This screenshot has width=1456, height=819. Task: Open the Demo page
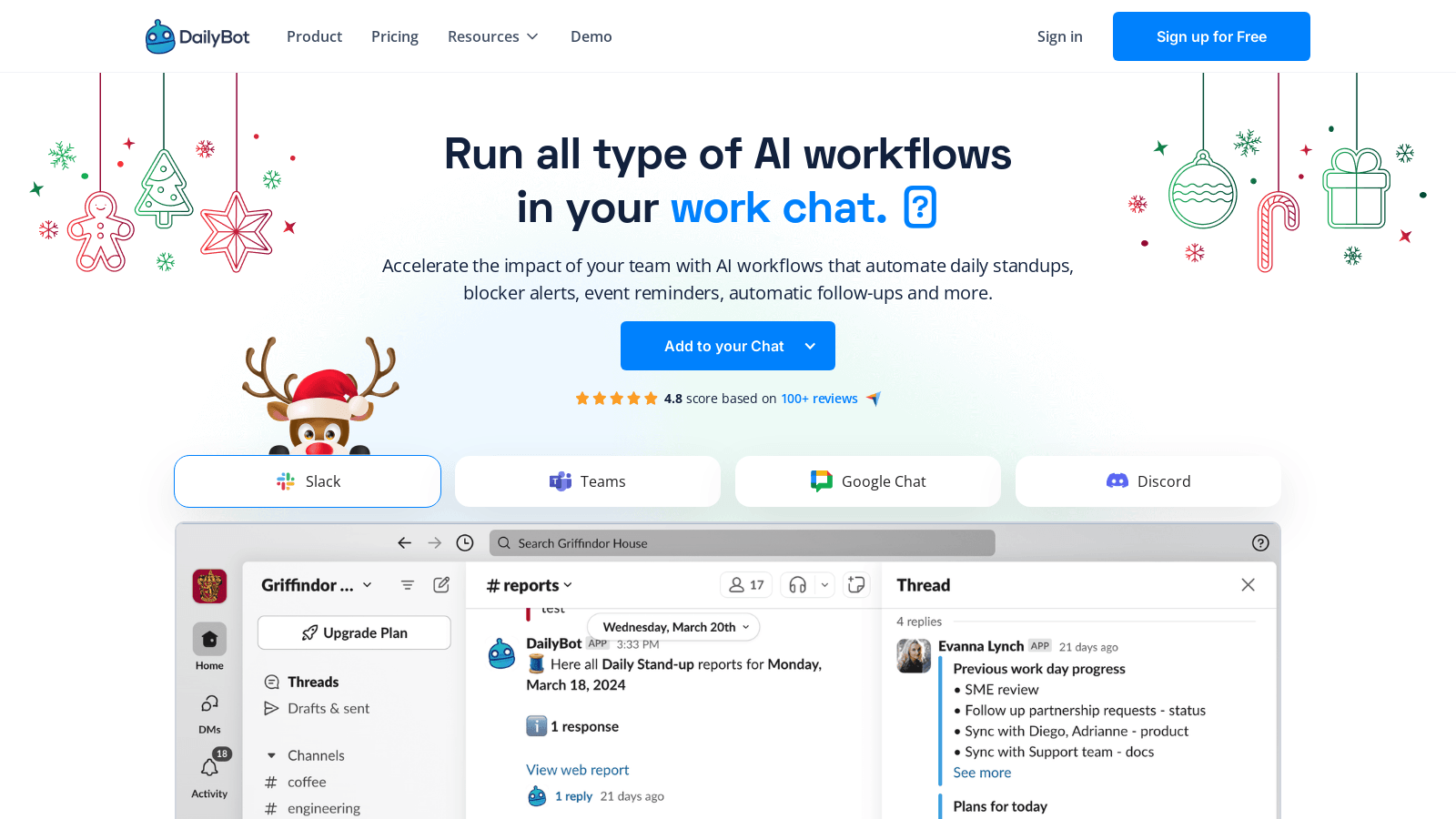pyautogui.click(x=591, y=36)
